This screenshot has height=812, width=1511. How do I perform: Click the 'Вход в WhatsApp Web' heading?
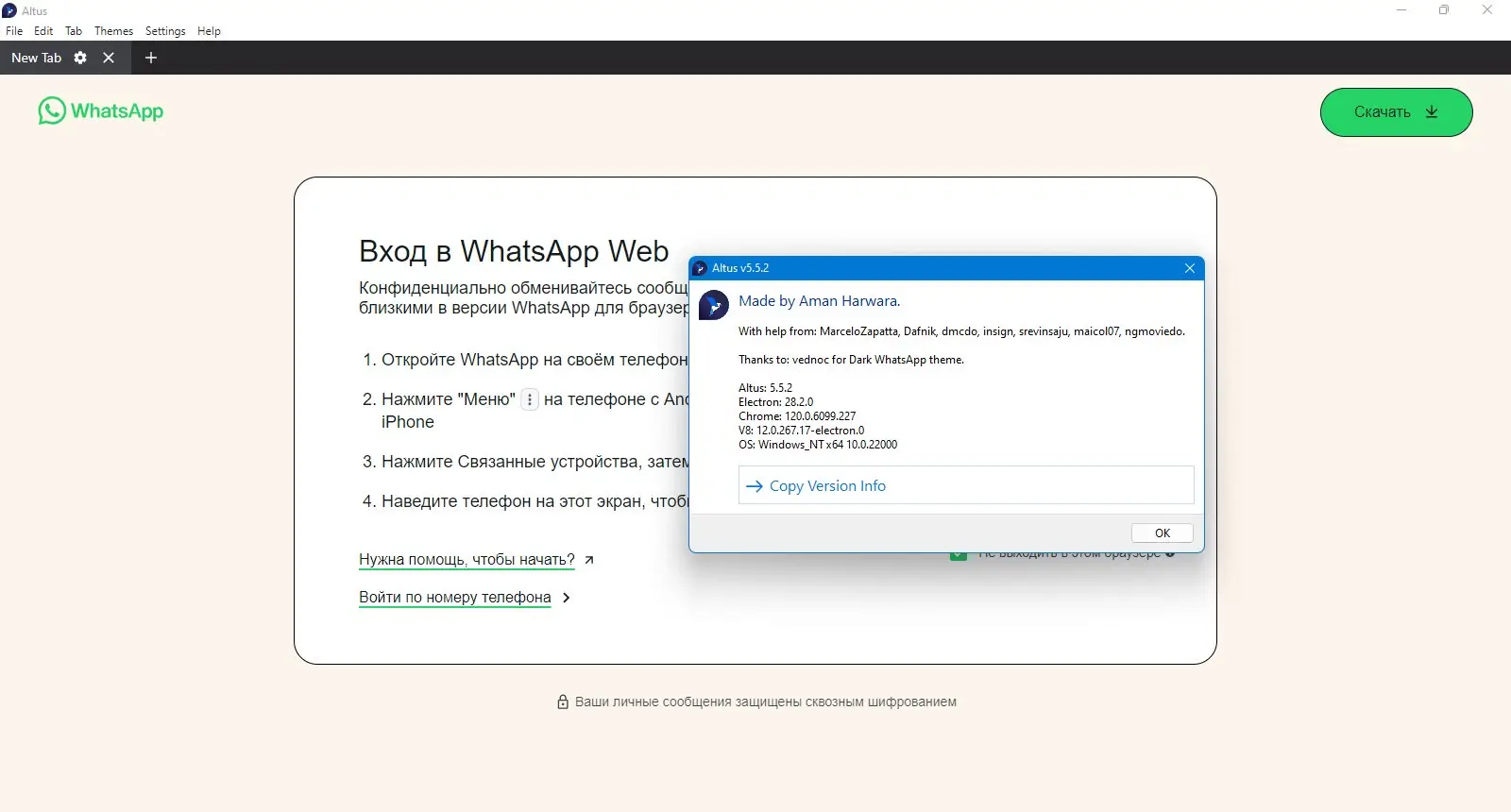pos(514,251)
